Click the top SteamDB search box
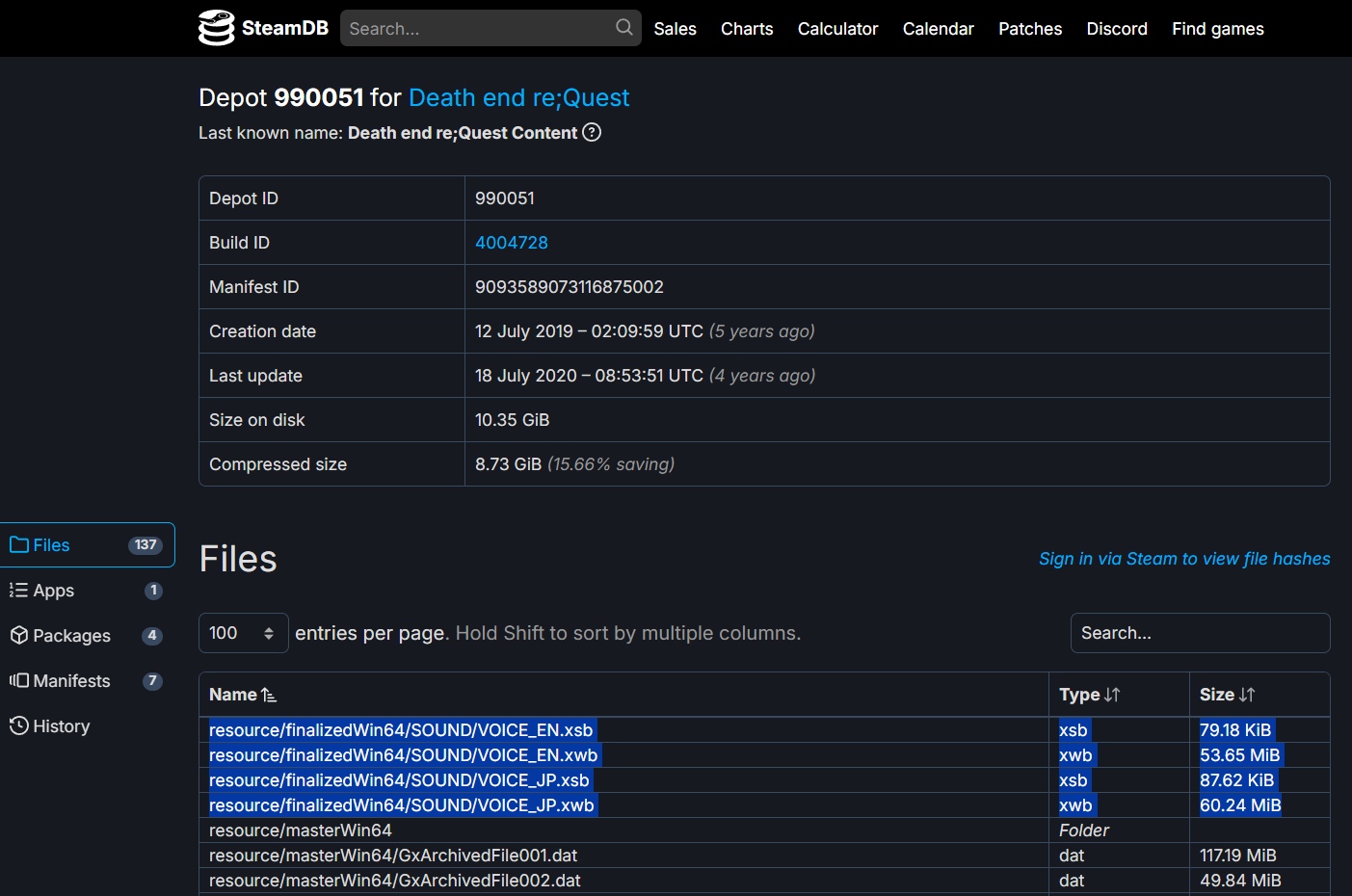 (x=477, y=29)
